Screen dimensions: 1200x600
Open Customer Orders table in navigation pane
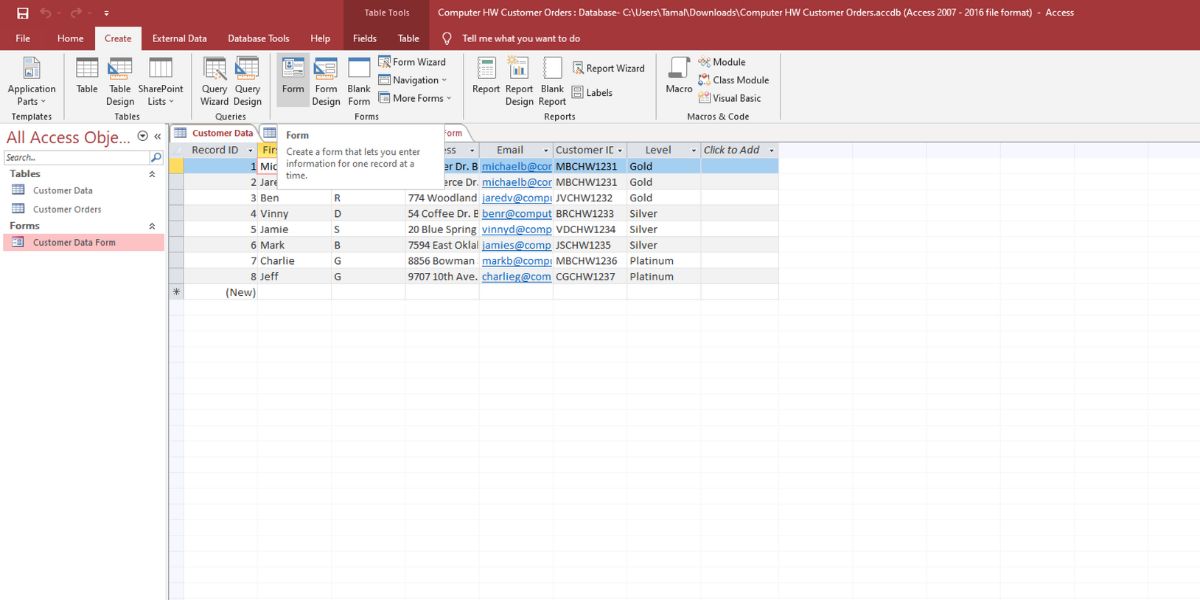click(67, 209)
